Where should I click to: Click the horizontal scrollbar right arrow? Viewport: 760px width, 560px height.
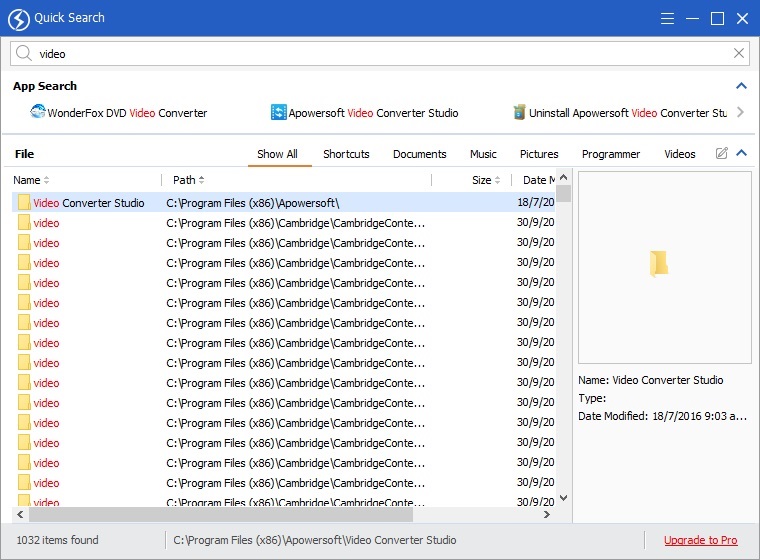(x=547, y=514)
